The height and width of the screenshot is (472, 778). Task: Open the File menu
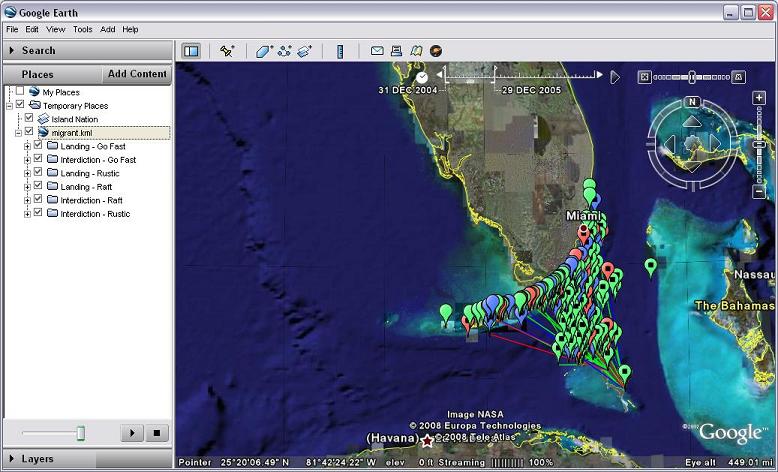(12, 29)
